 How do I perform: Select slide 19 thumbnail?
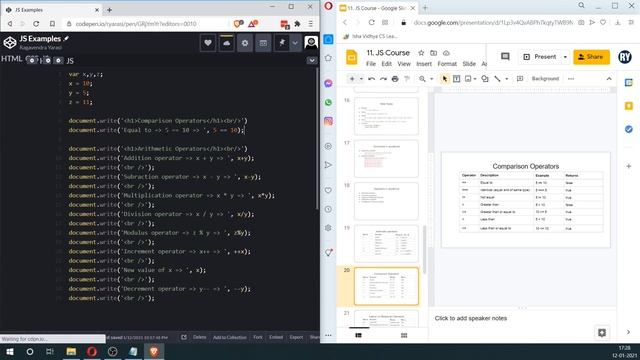(386, 244)
